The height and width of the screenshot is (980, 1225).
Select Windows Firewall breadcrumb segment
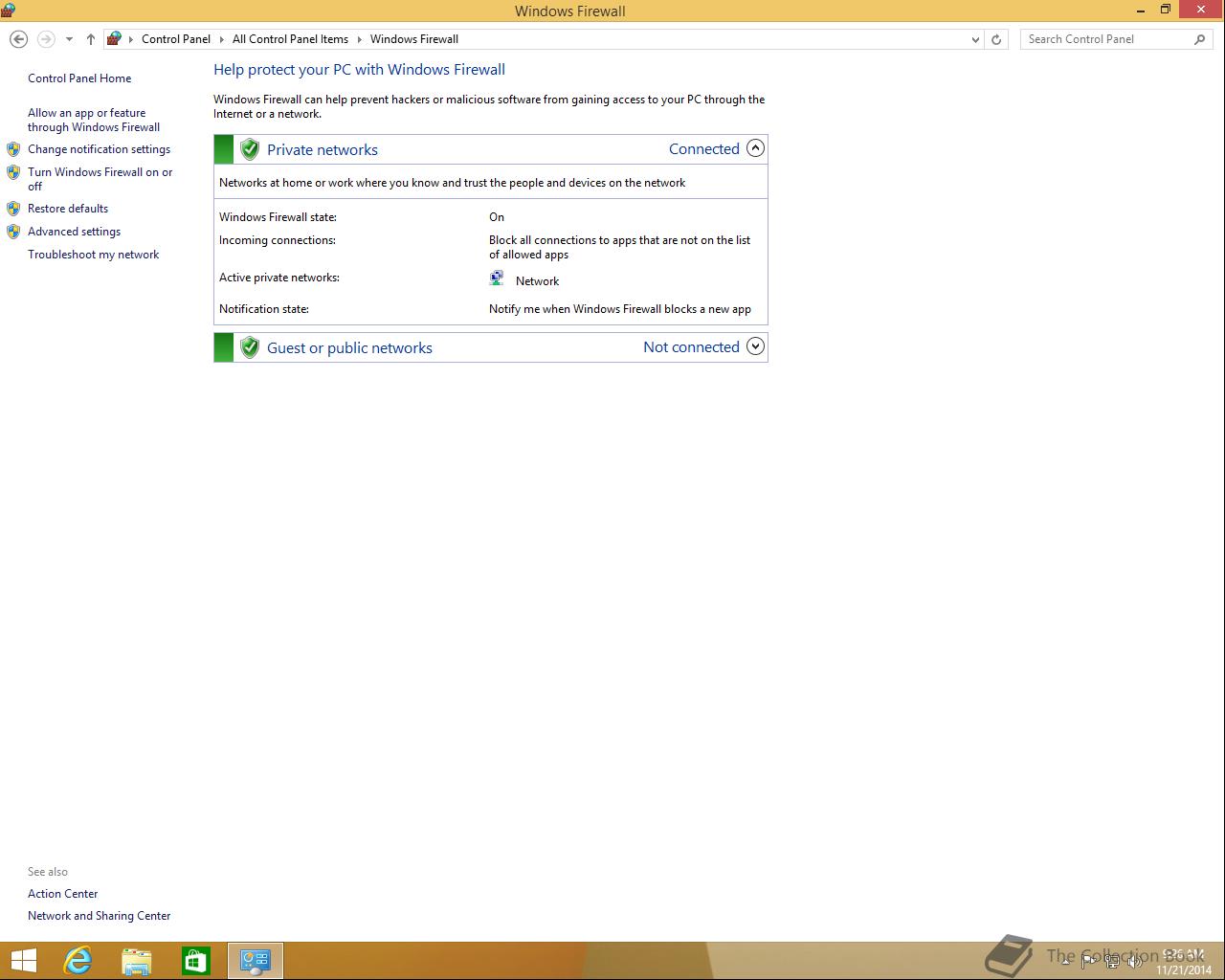[414, 39]
